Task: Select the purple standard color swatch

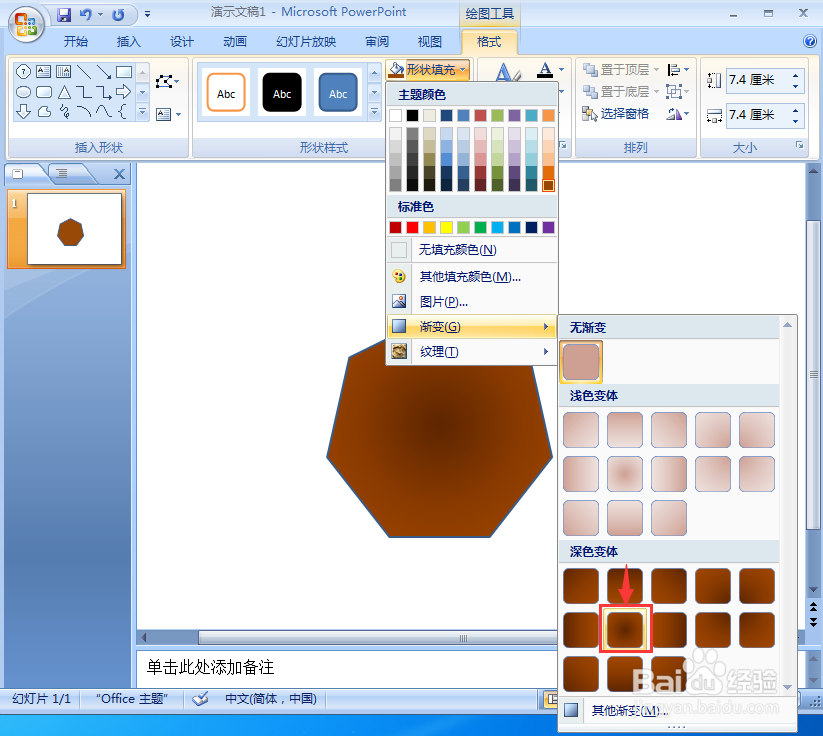Action: pyautogui.click(x=548, y=227)
